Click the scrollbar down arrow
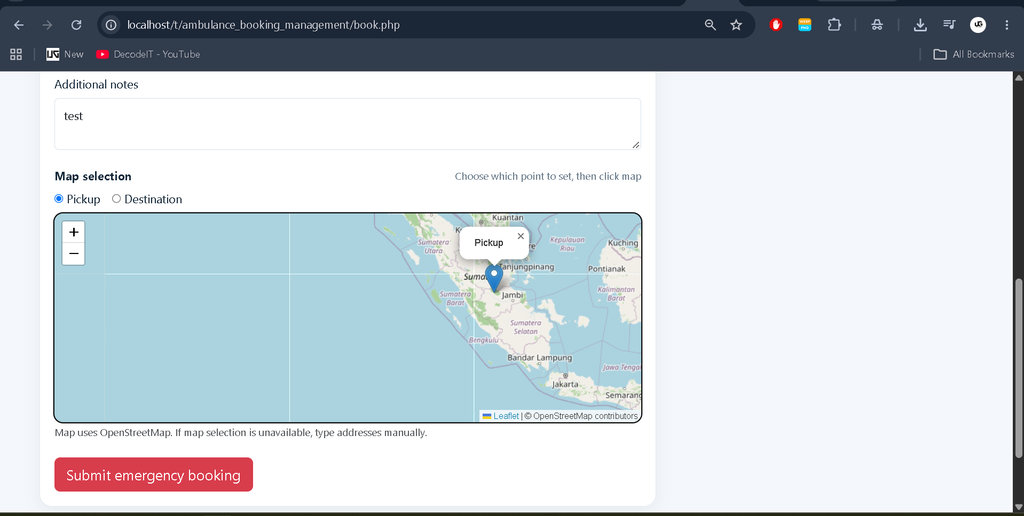Screen dimensions: 1024x516 click(1017, 507)
